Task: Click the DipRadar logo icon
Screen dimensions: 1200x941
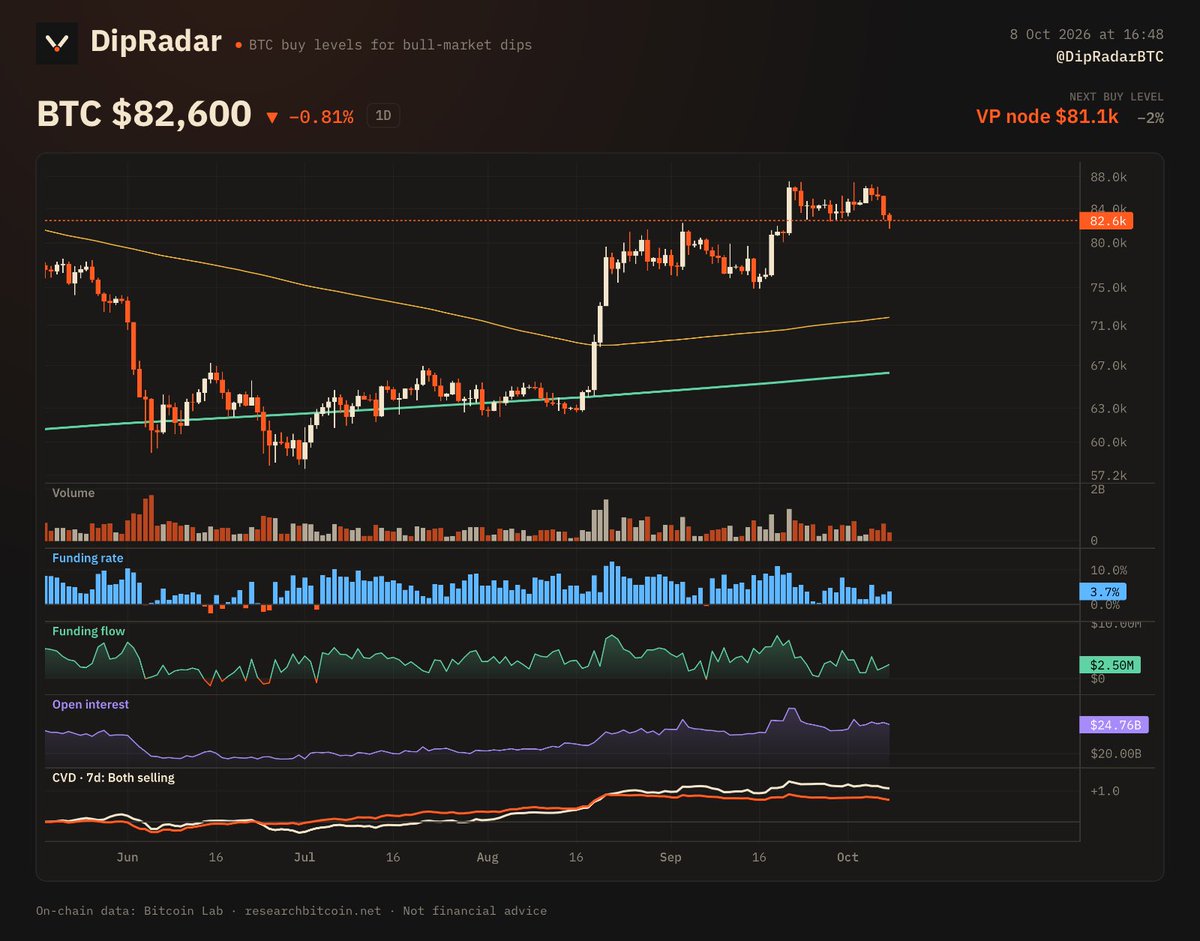Action: pyautogui.click(x=57, y=43)
